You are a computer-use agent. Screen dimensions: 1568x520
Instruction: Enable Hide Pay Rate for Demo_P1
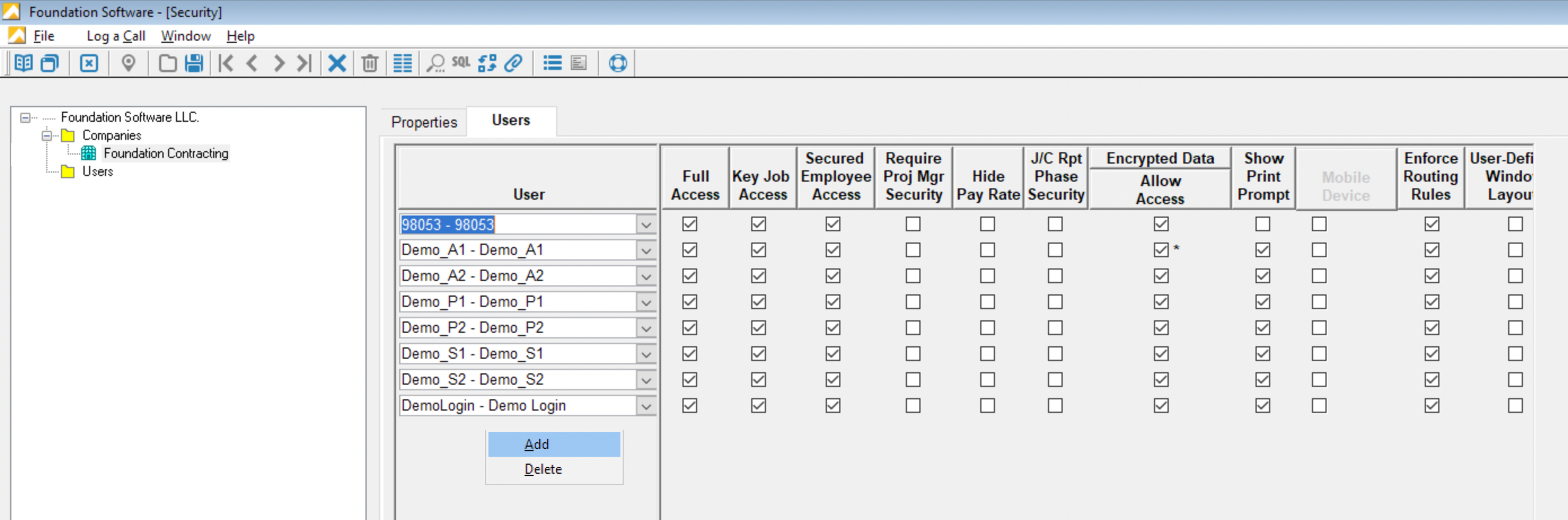click(x=986, y=302)
